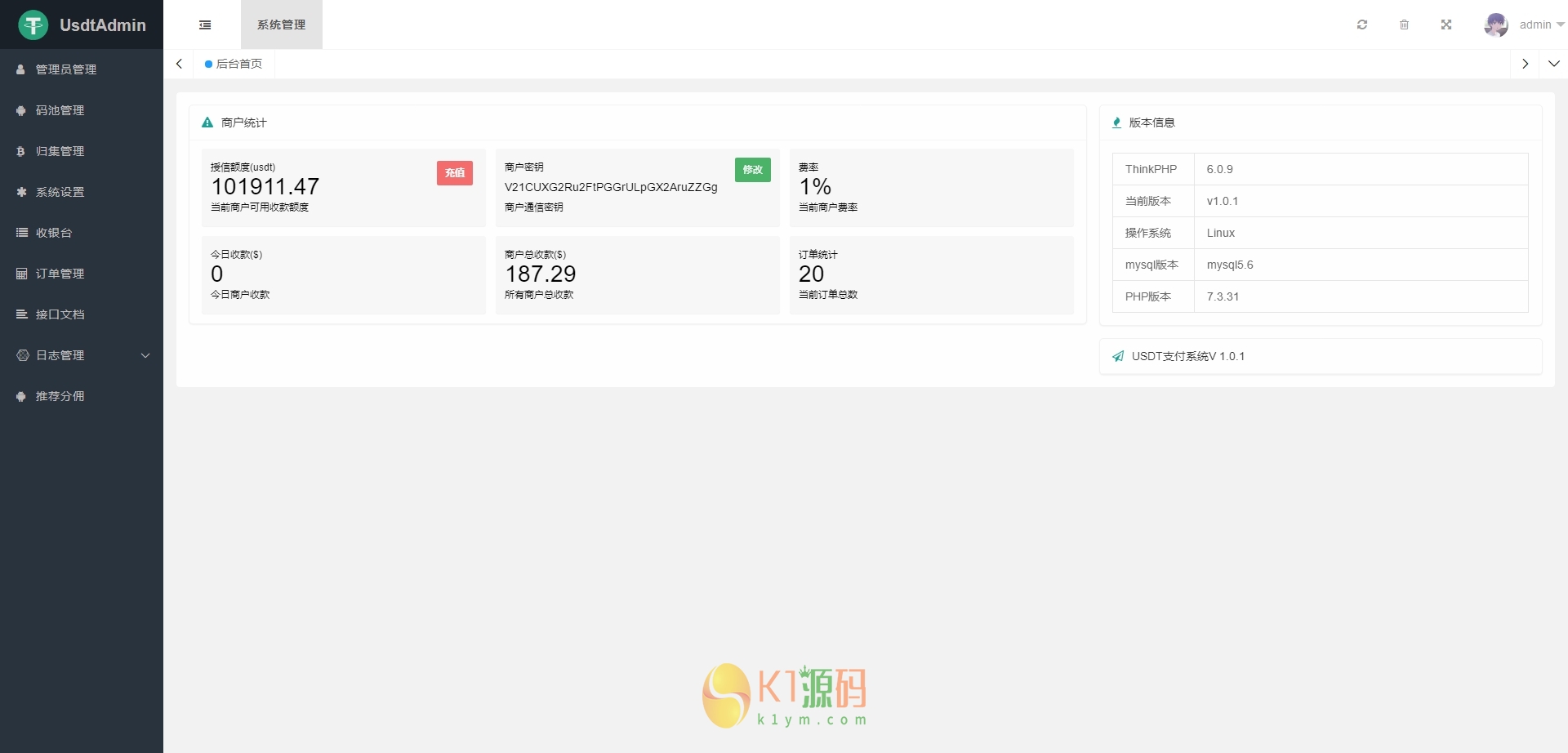
Task: Click the 所有商户总收款 caption
Action: [x=539, y=295]
